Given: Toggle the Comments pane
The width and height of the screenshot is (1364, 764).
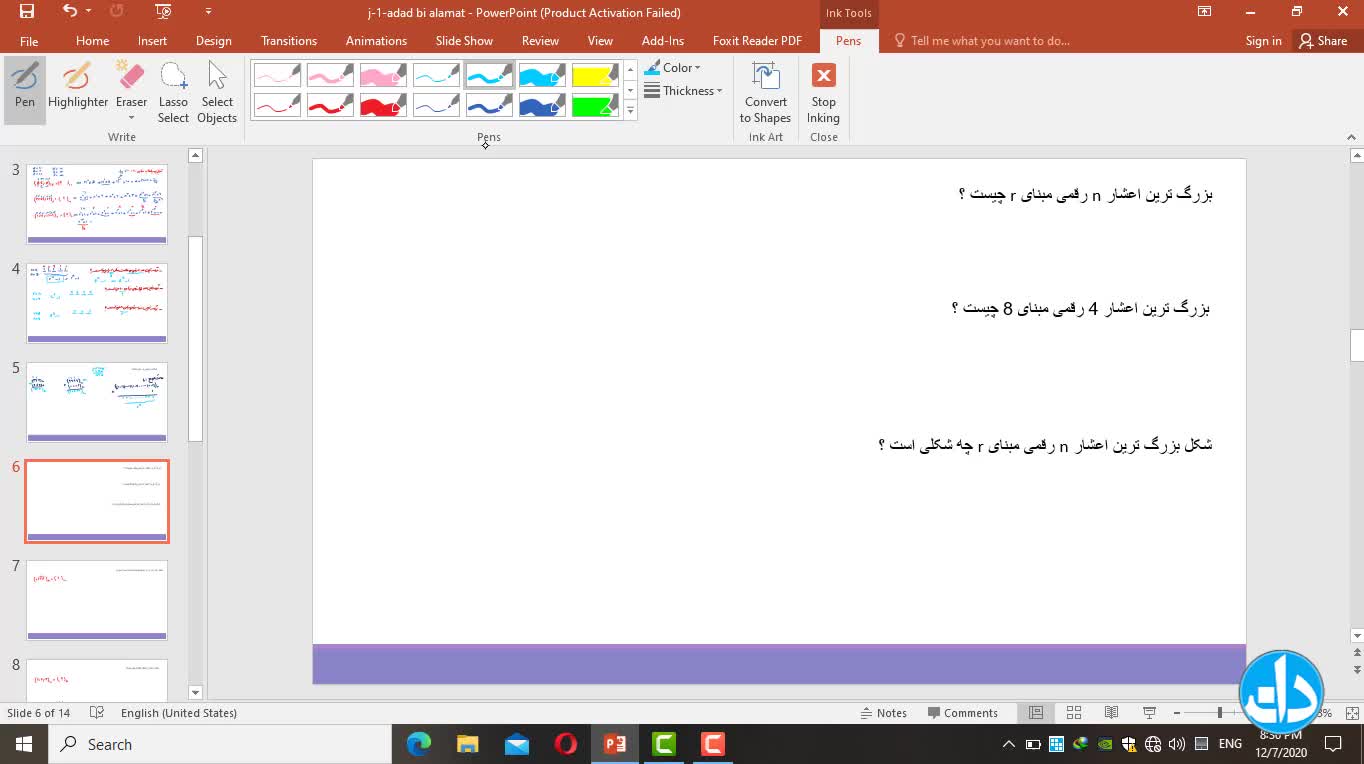Looking at the screenshot, I should [962, 713].
